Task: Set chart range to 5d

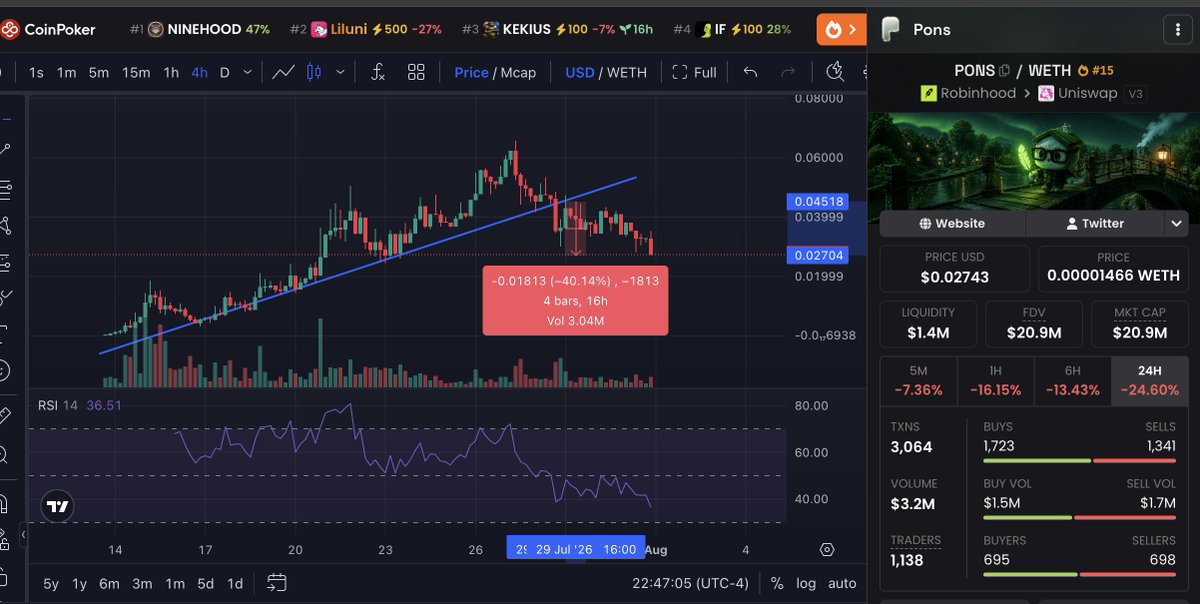Action: pyautogui.click(x=205, y=583)
